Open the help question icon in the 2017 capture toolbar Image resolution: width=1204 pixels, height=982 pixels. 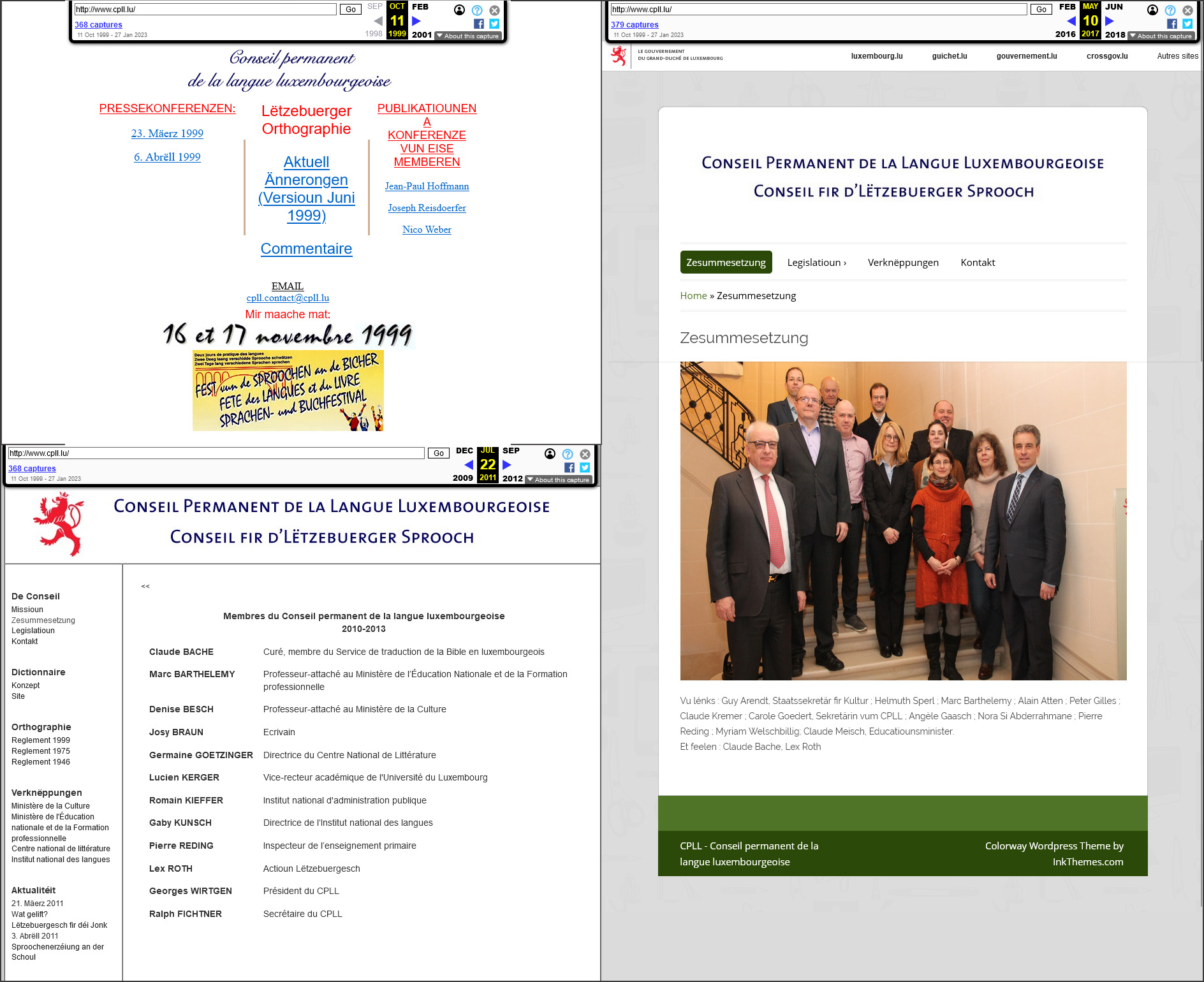click(x=1170, y=10)
